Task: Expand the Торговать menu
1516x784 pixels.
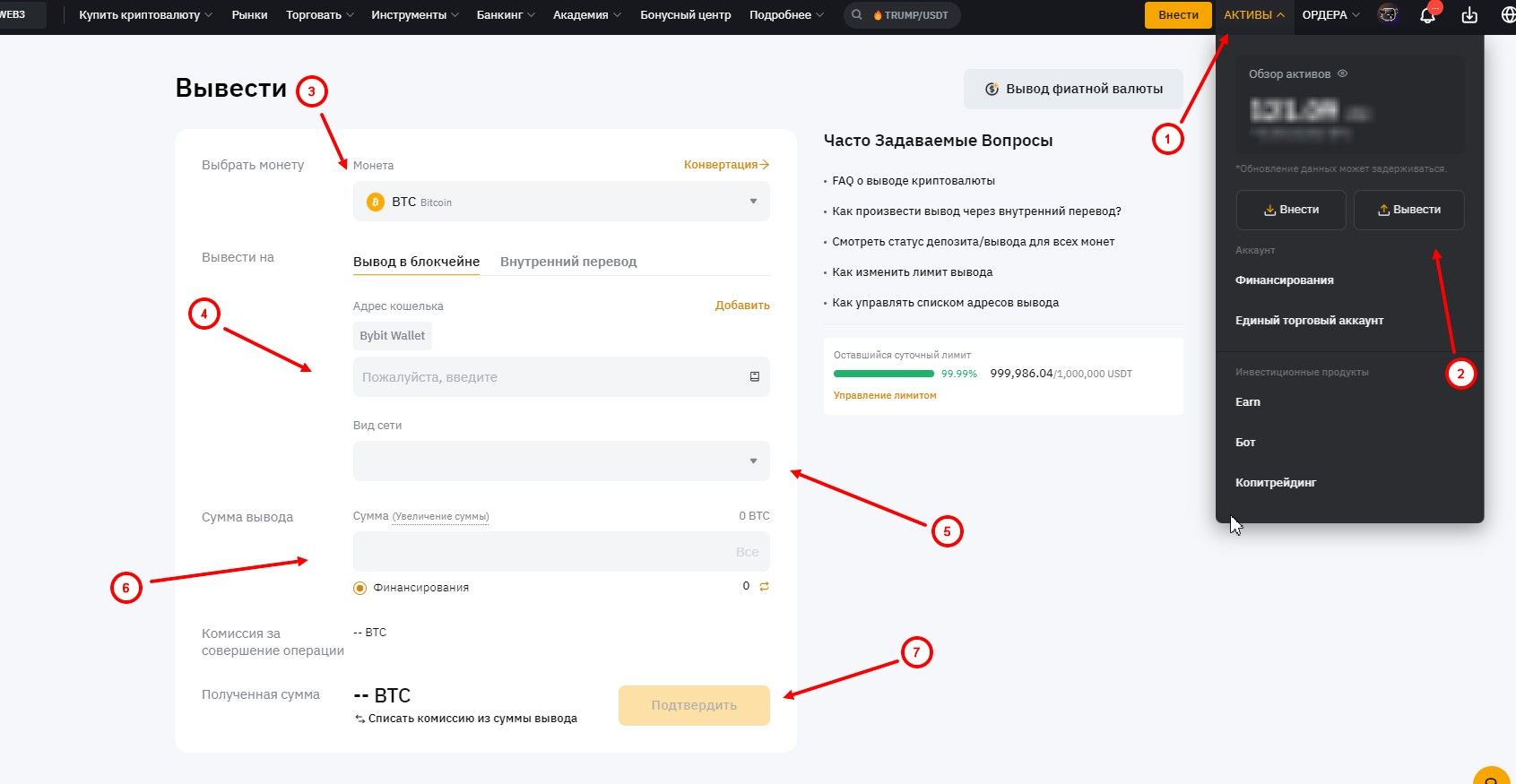Action: [x=319, y=15]
